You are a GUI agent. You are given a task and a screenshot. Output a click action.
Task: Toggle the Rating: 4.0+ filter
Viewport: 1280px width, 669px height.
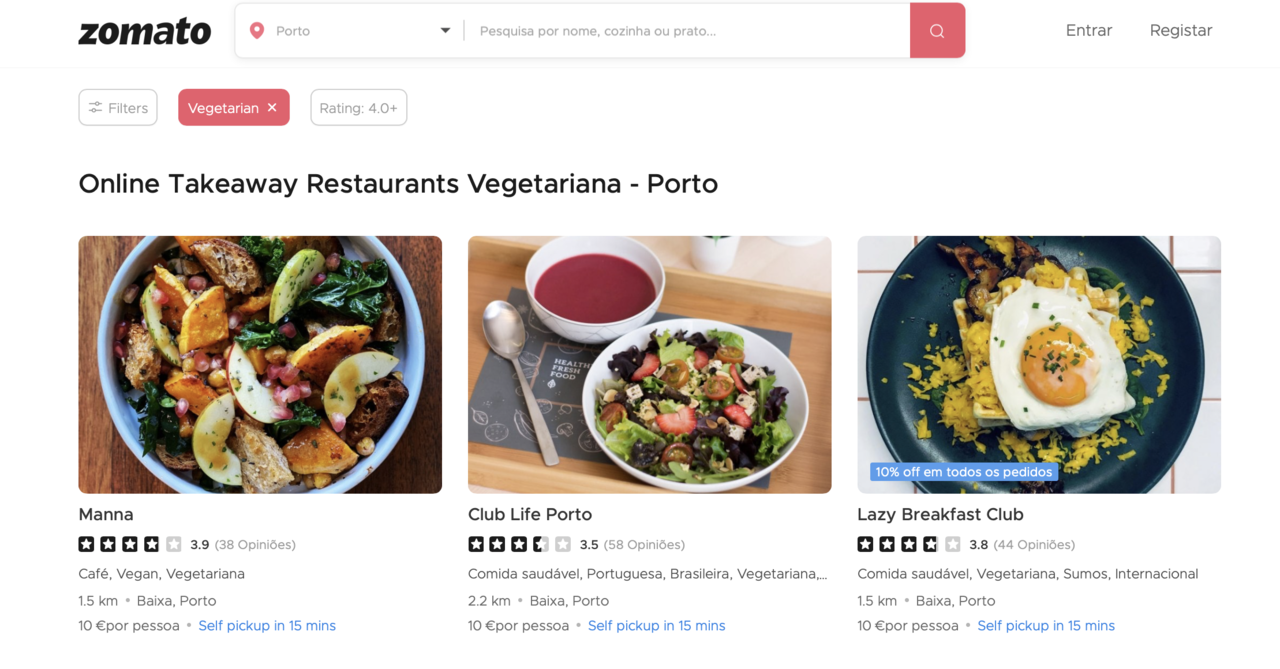point(358,108)
